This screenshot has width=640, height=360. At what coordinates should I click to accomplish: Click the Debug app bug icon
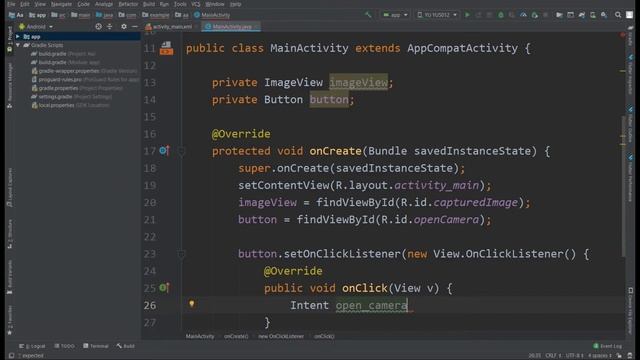[x=501, y=15]
